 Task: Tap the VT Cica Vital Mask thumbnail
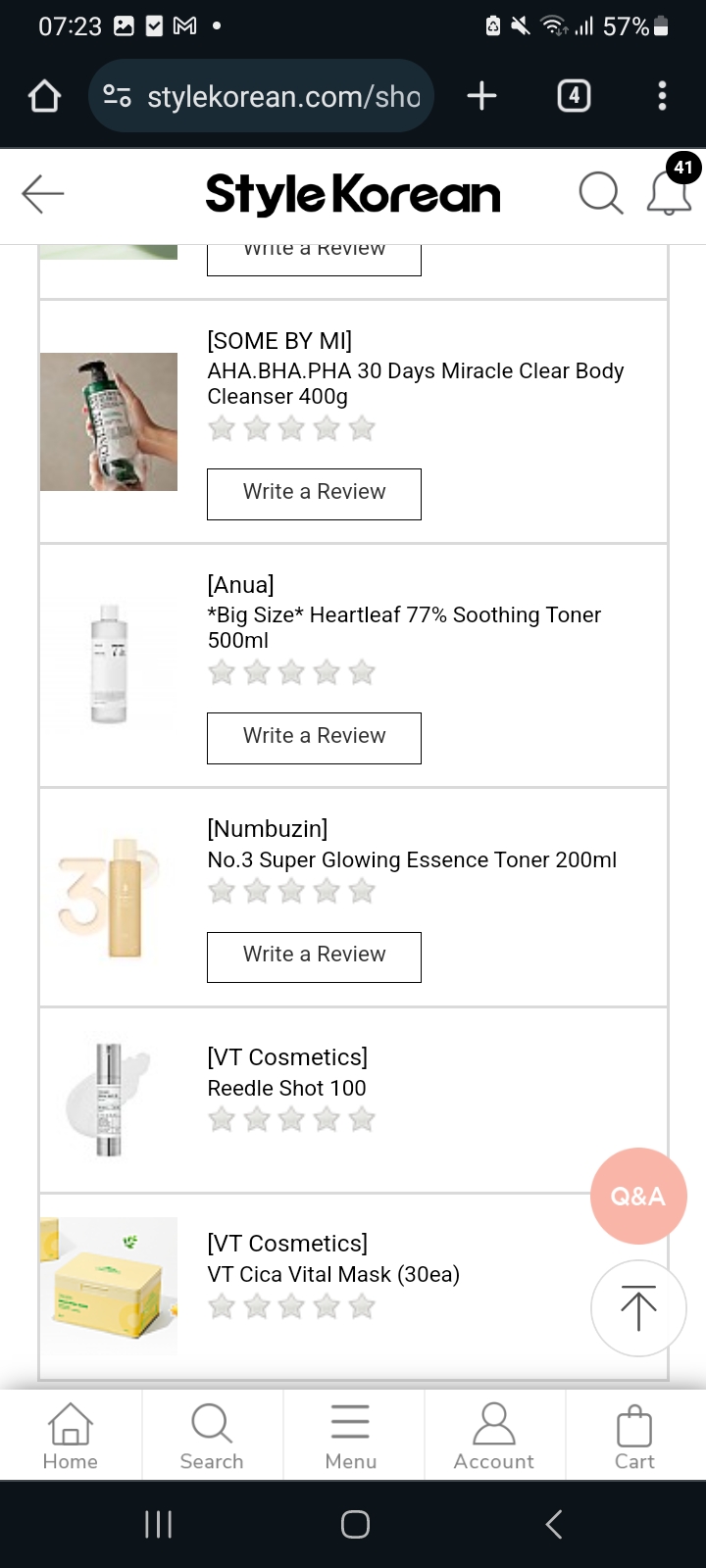109,1286
